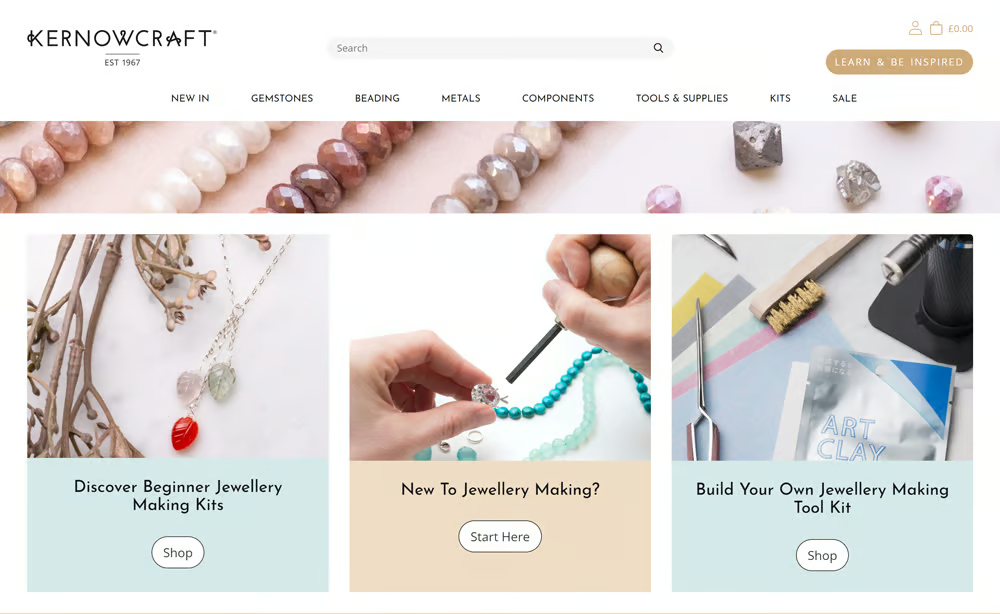Image resolution: width=1000 pixels, height=614 pixels.
Task: Open the Gemstones menu
Action: [282, 98]
